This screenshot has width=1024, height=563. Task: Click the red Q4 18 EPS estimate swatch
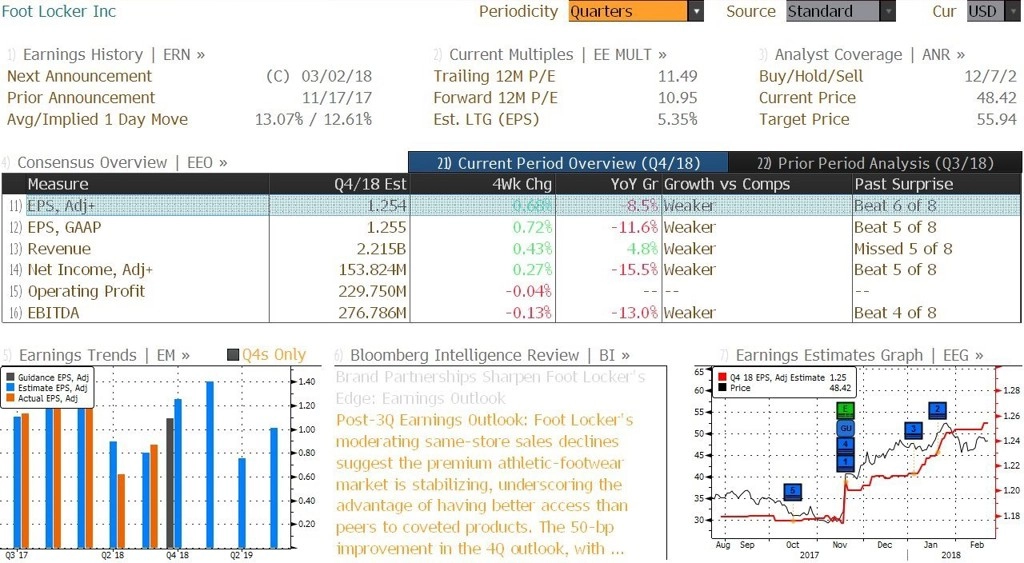[x=722, y=377]
